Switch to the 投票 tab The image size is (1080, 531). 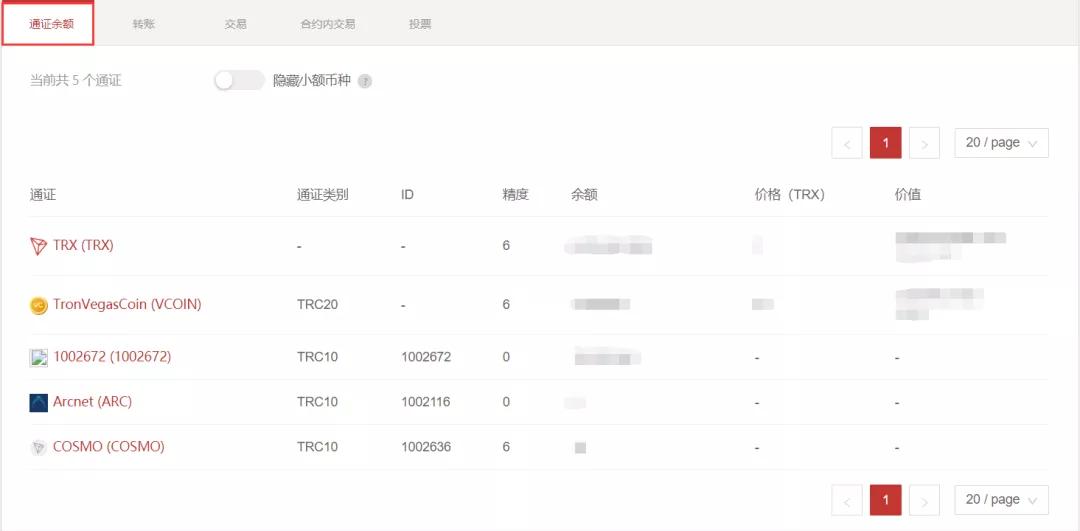[x=420, y=24]
